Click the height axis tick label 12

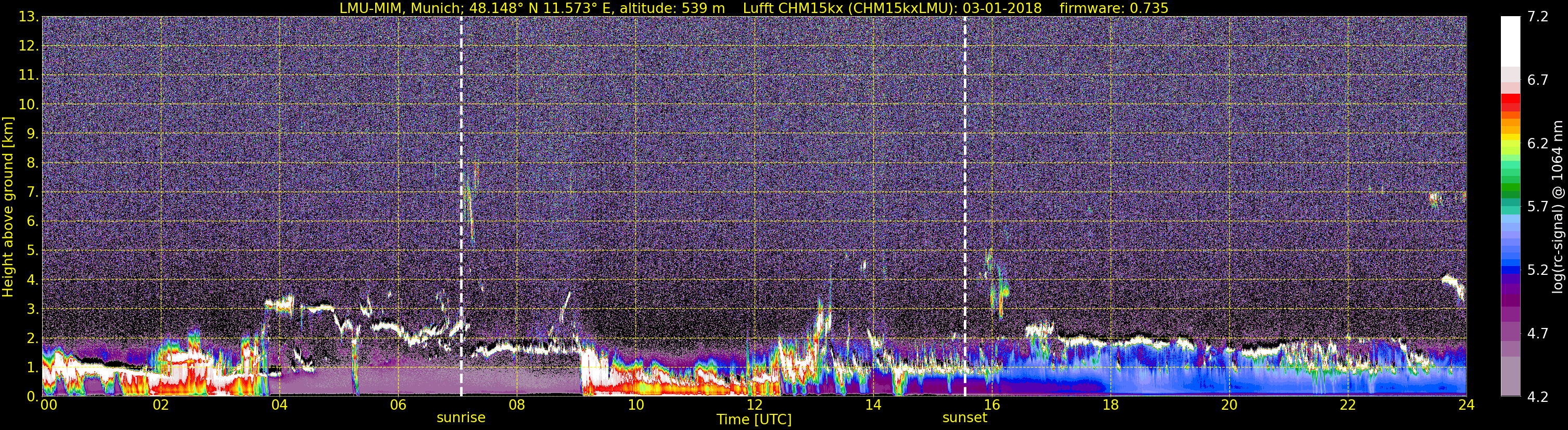point(28,46)
